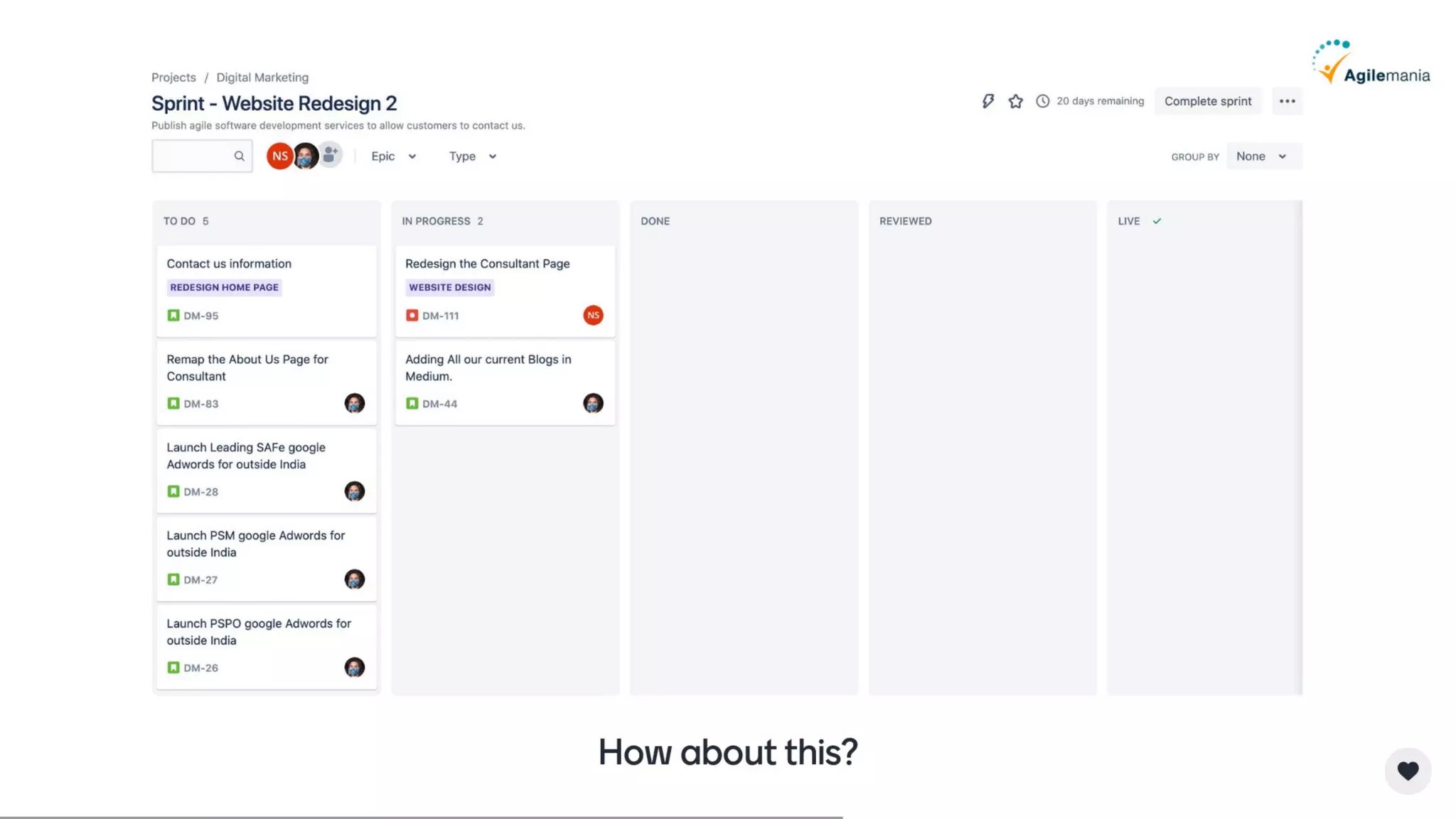This screenshot has width=1456, height=819.
Task: Click the automation lightning bolt icon
Action: pos(988,101)
